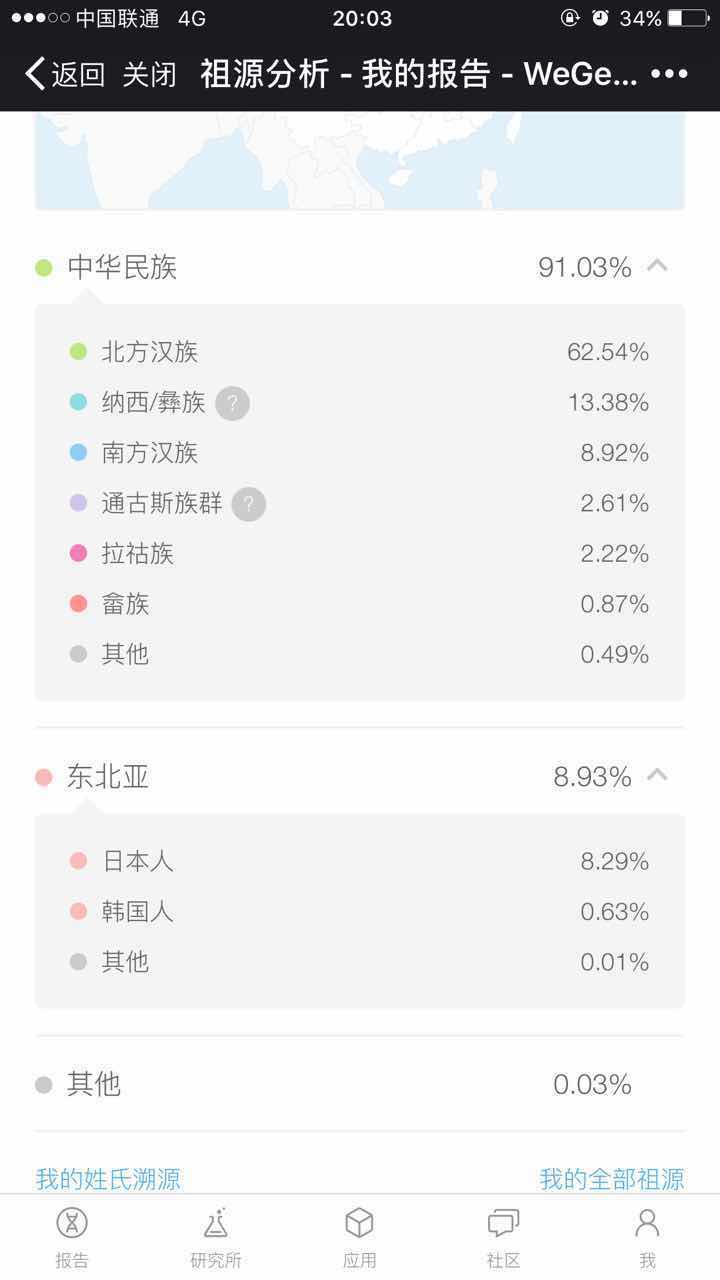Open the 社区 chat bubbles icon
Screen dimensions: 720x1280
pos(503,1236)
